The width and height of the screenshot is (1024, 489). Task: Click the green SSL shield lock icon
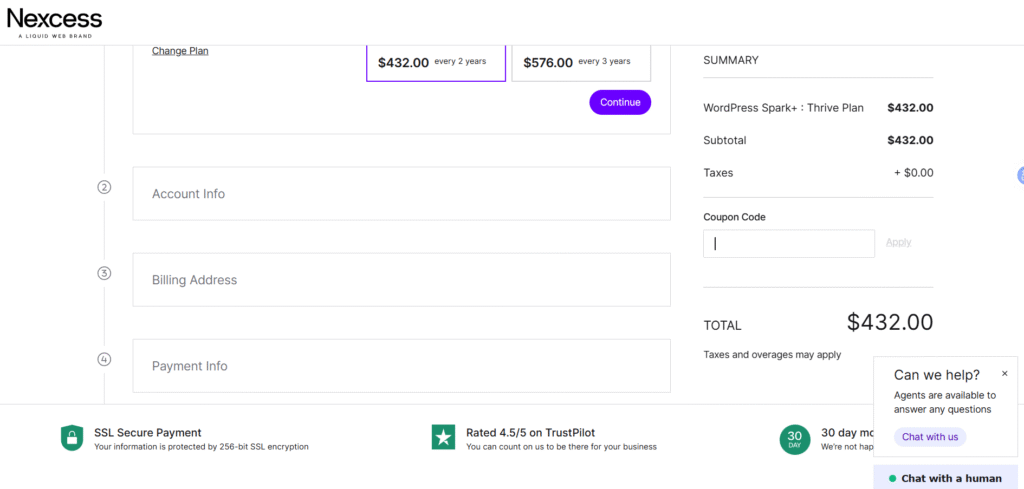pos(71,438)
